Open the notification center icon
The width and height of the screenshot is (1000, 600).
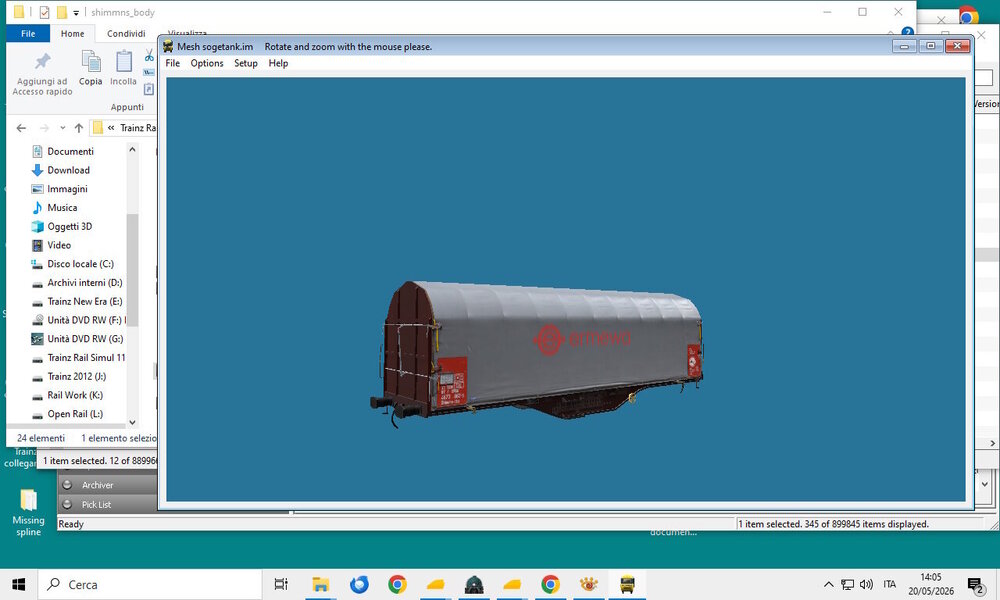point(975,584)
